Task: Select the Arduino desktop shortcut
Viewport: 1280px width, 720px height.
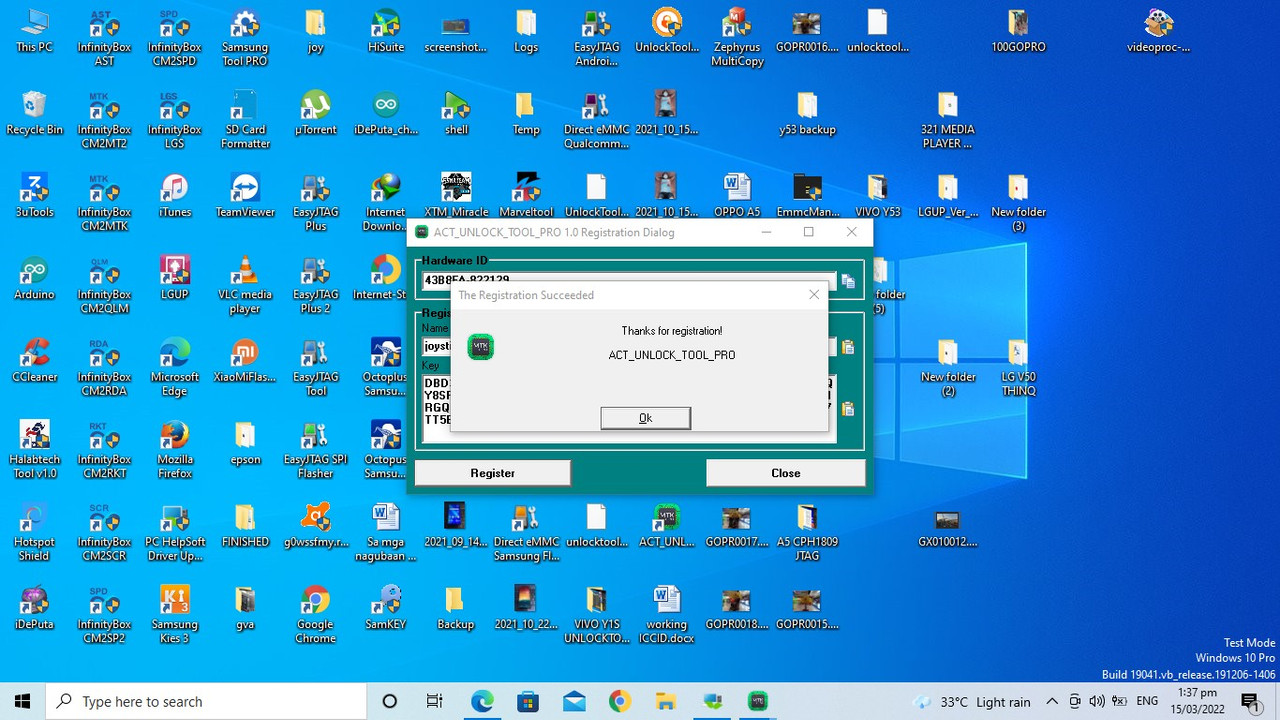Action: point(34,280)
